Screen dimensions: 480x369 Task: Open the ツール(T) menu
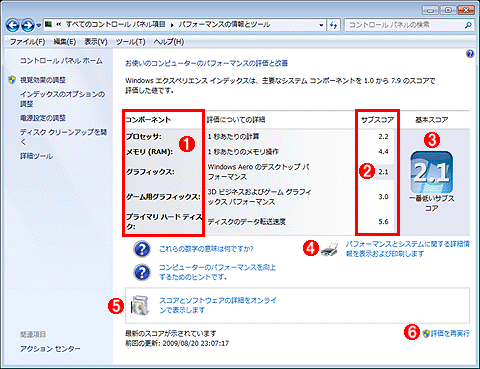pos(130,42)
